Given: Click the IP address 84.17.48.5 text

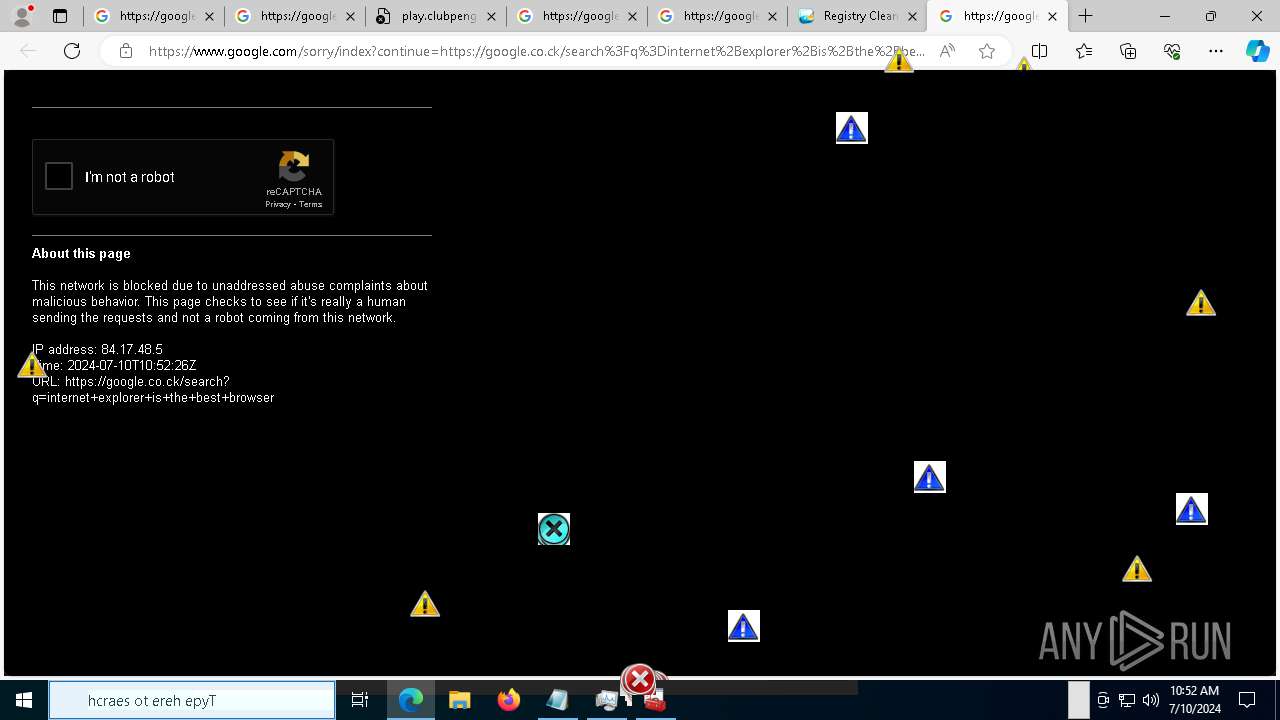Looking at the screenshot, I should point(97,349).
